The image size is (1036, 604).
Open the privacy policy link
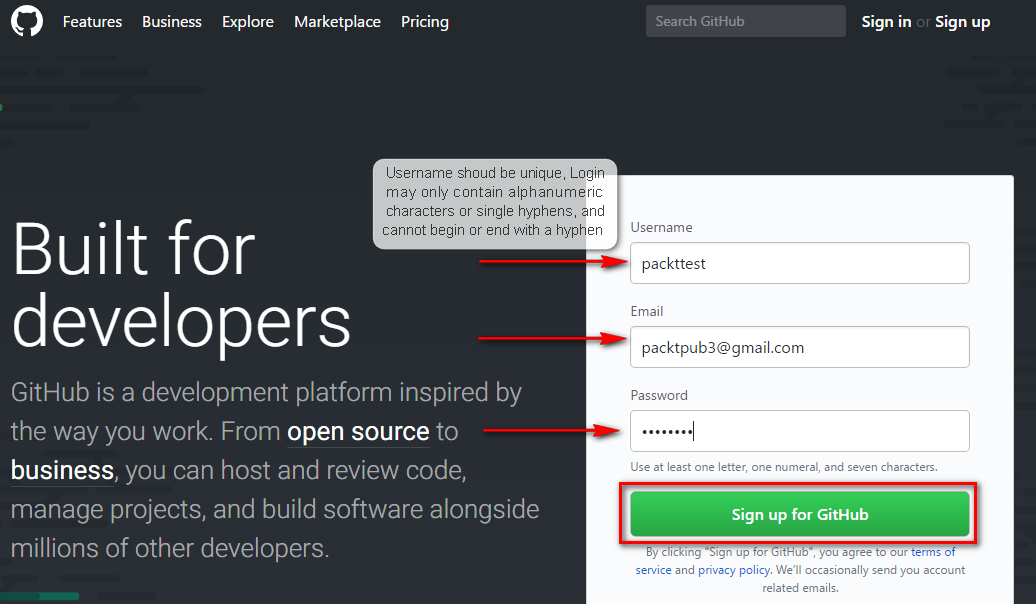733,570
